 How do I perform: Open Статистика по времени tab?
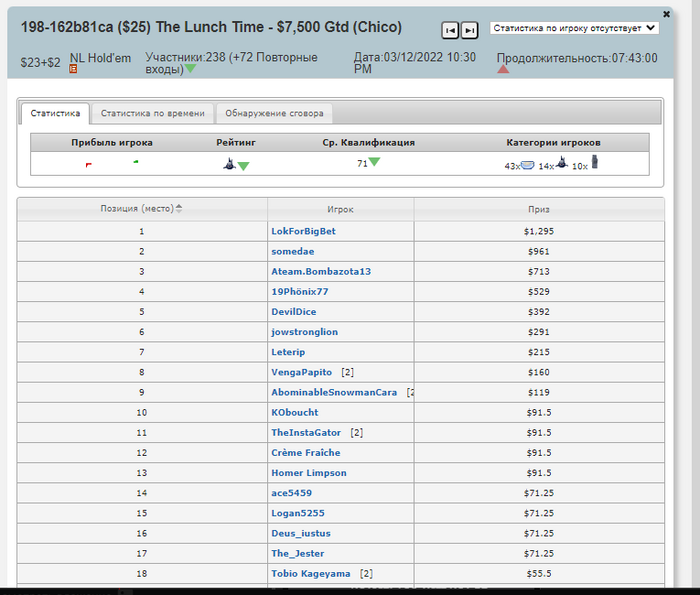[x=153, y=113]
